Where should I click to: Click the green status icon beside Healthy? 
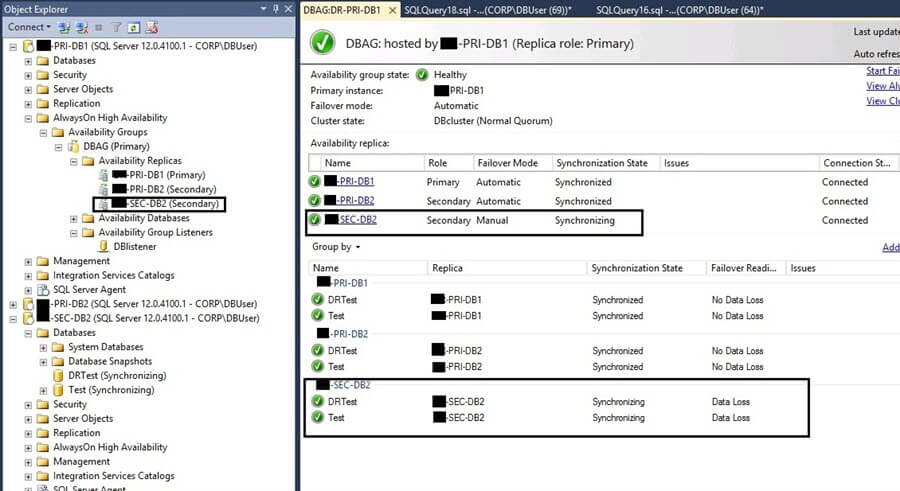tap(422, 75)
